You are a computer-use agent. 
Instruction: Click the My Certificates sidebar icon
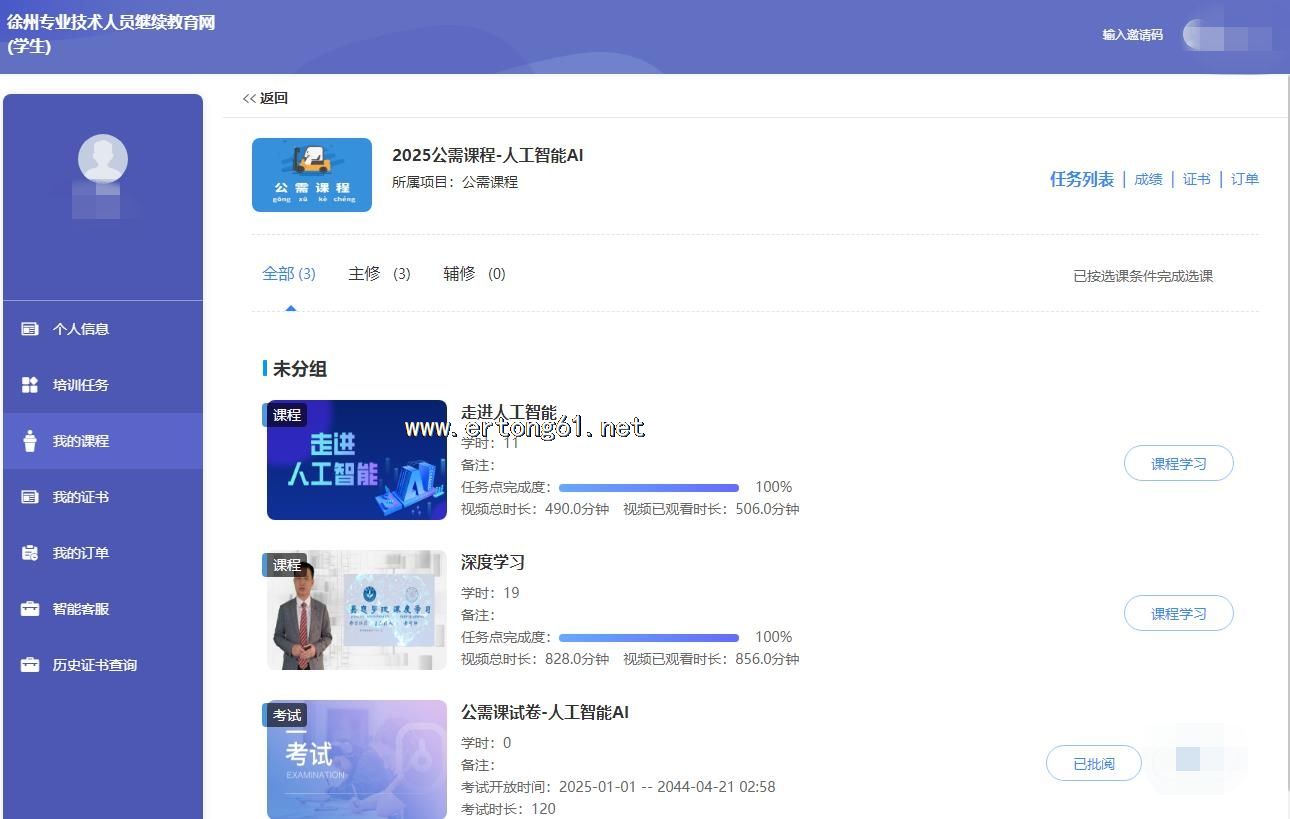(x=30, y=497)
